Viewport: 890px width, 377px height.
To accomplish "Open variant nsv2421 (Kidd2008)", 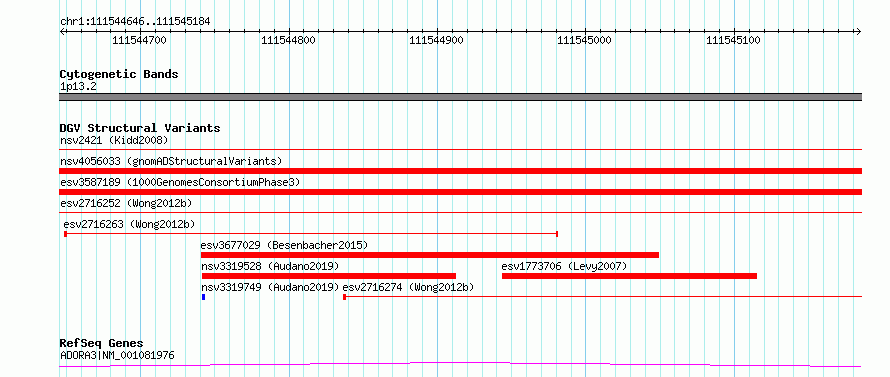I will point(114,140).
